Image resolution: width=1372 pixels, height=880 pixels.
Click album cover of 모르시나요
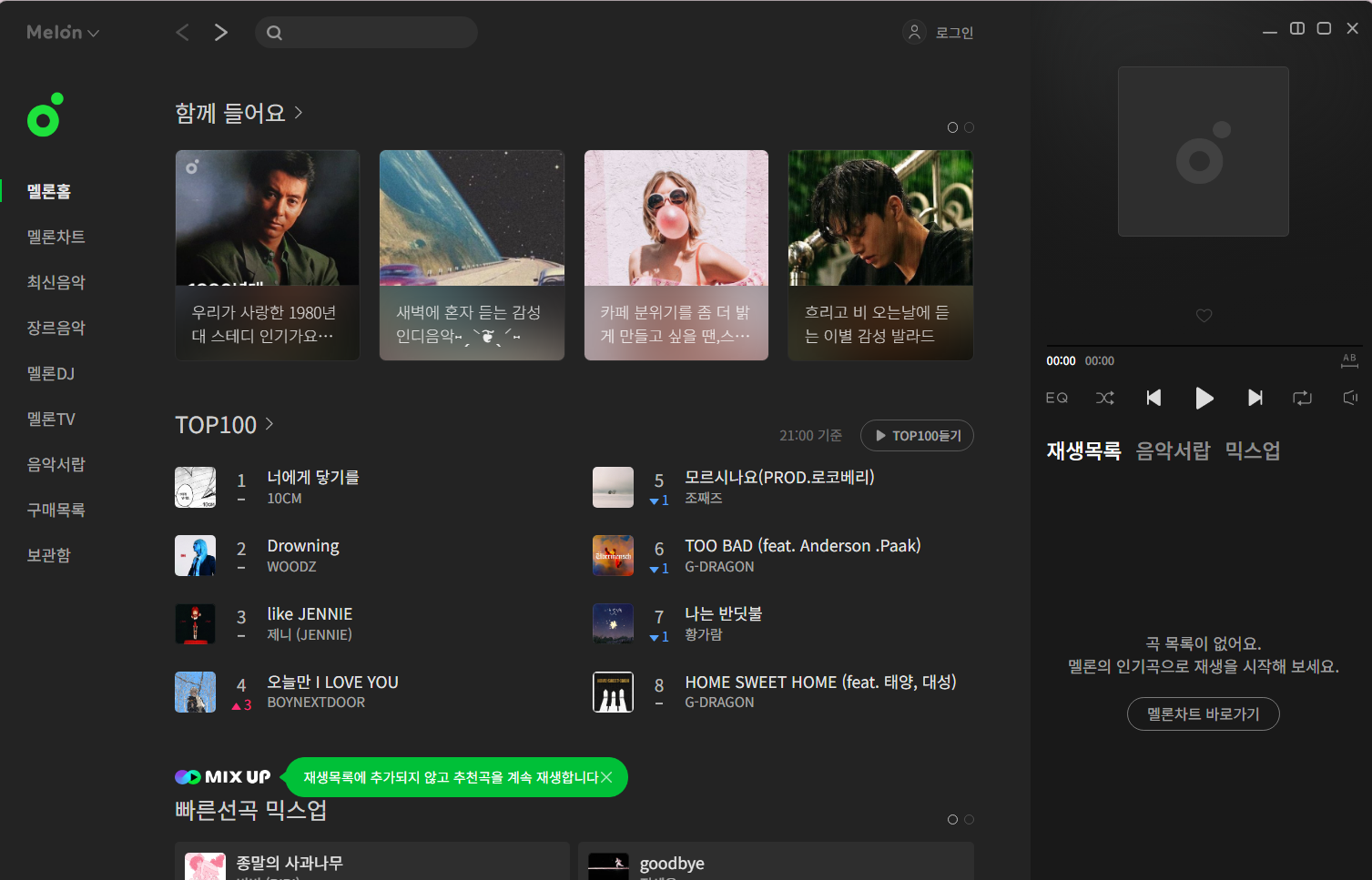613,487
